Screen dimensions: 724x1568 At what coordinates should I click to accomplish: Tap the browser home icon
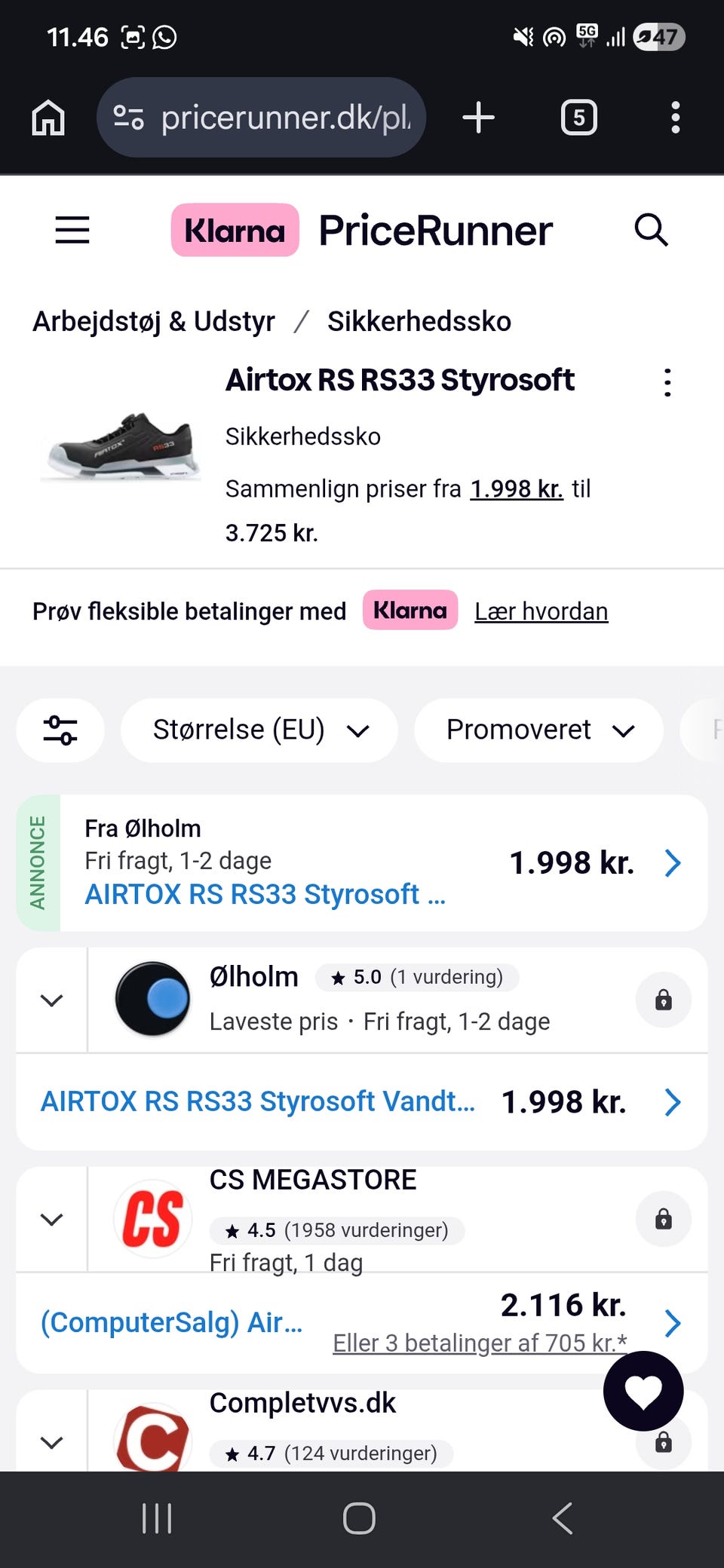(48, 118)
